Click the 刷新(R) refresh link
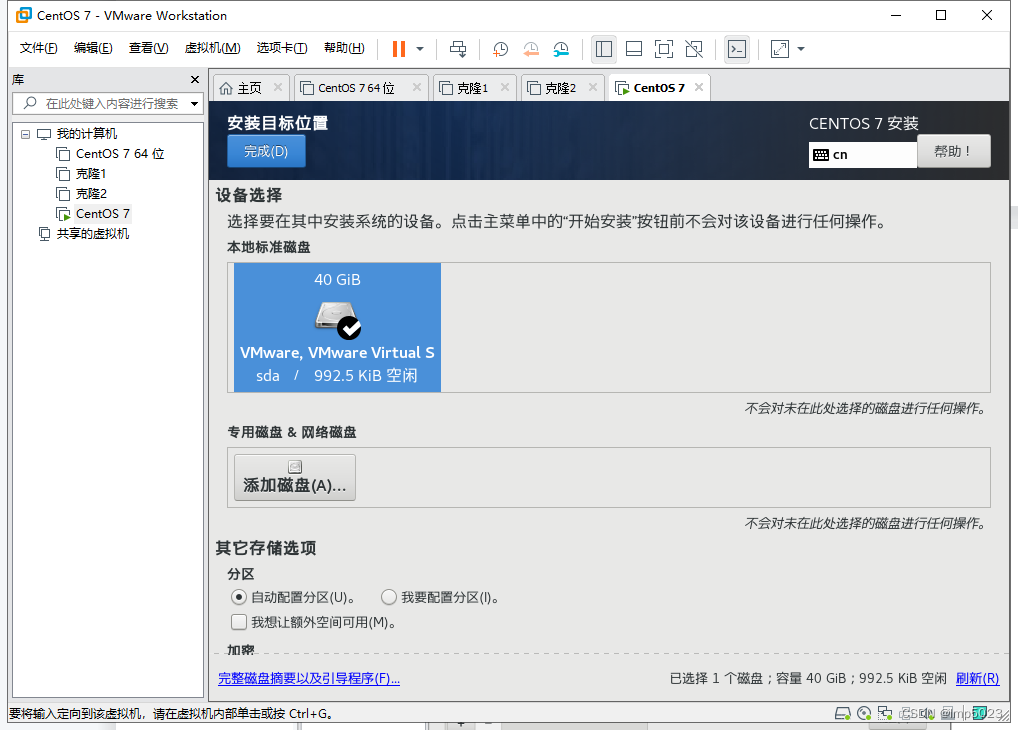This screenshot has width=1018, height=730. tap(977, 678)
